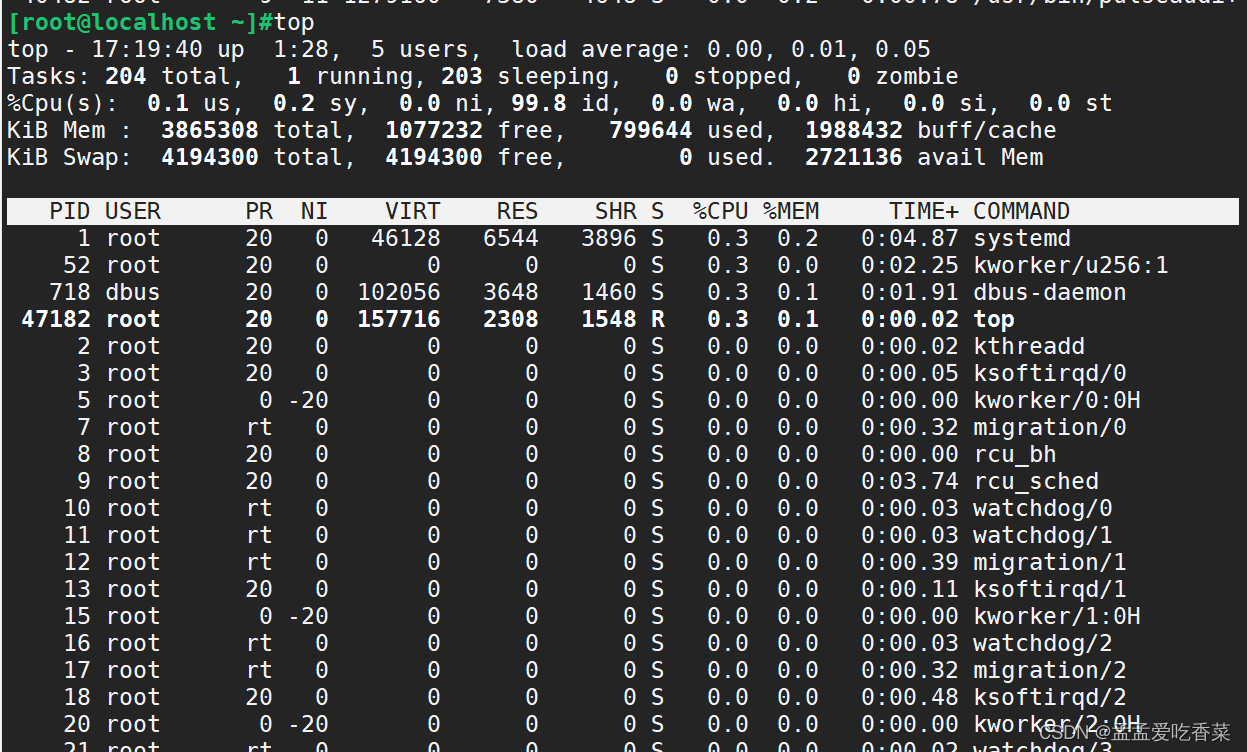
Task: Select the rcu_bh command name
Action: tap(1015, 454)
